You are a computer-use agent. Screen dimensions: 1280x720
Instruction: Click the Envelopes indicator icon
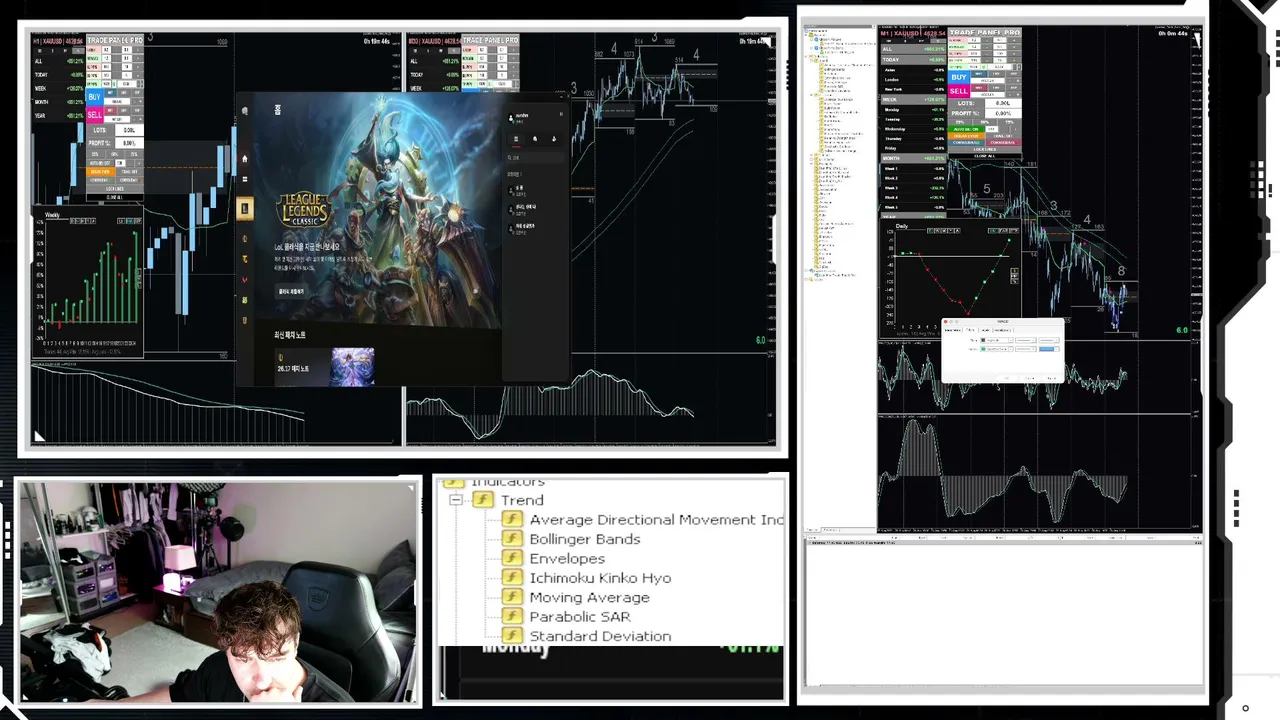click(512, 558)
